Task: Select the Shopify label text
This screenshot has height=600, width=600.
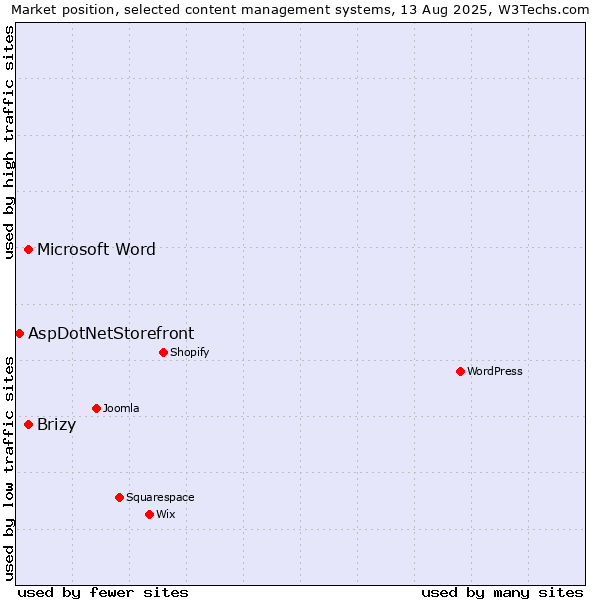Action: pos(189,352)
